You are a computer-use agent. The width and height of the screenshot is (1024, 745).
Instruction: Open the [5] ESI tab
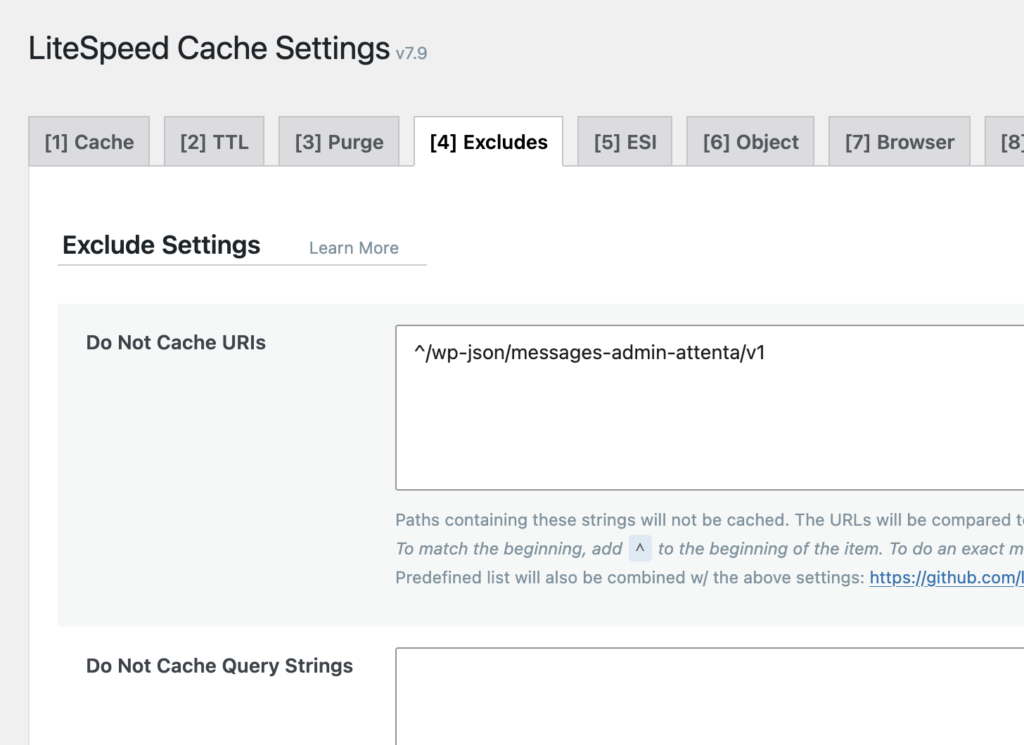[x=625, y=142]
